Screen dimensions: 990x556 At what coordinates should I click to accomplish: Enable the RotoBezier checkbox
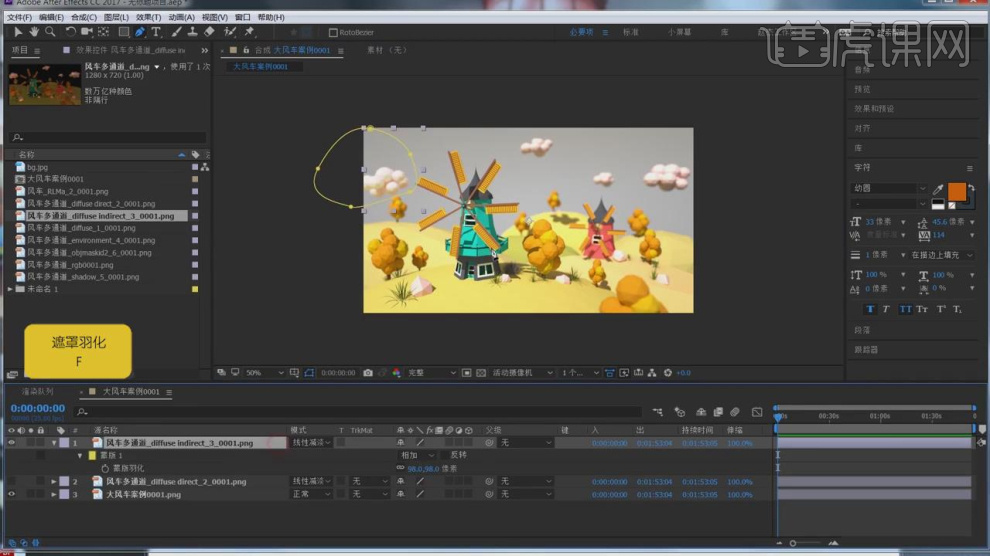333,33
